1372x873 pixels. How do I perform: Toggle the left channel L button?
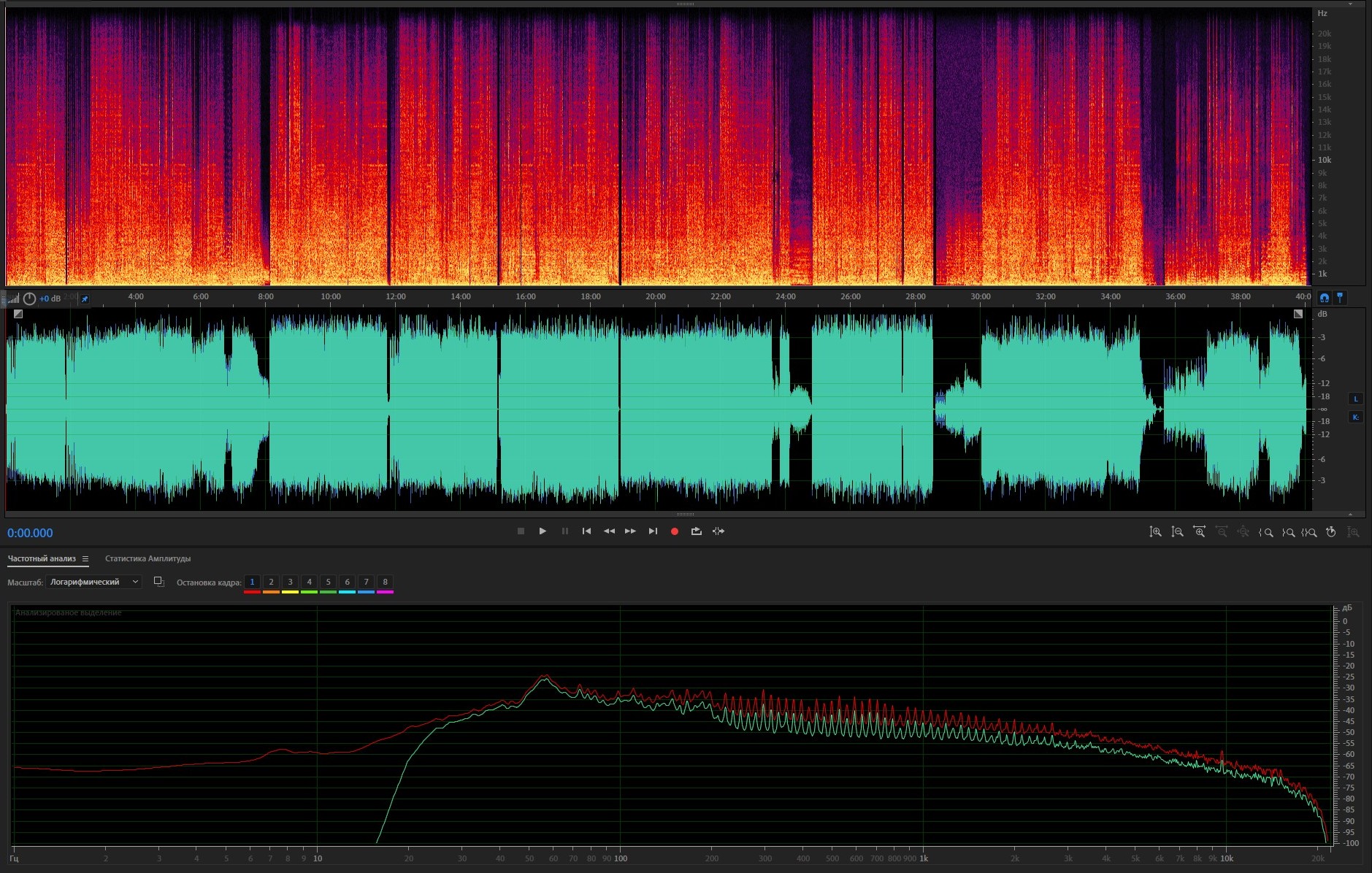[1356, 399]
